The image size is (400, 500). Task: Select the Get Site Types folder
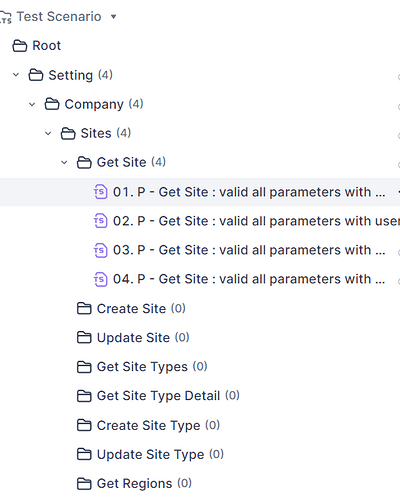(142, 367)
